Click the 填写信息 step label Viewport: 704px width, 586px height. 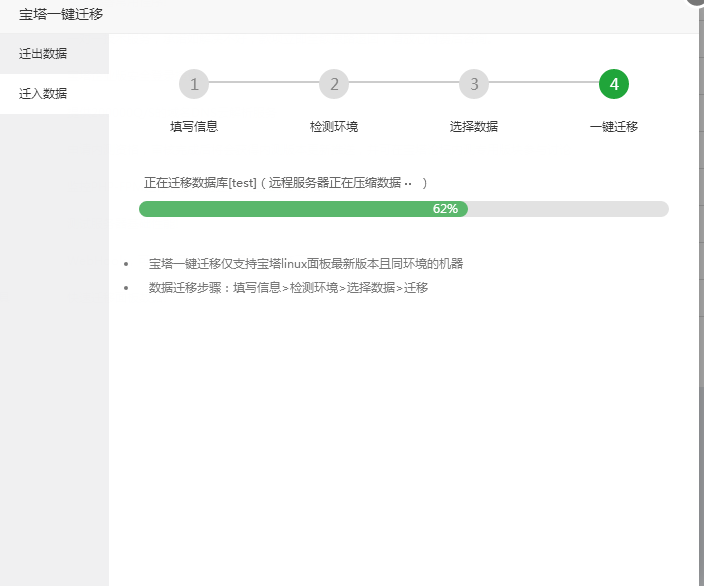pos(194,127)
